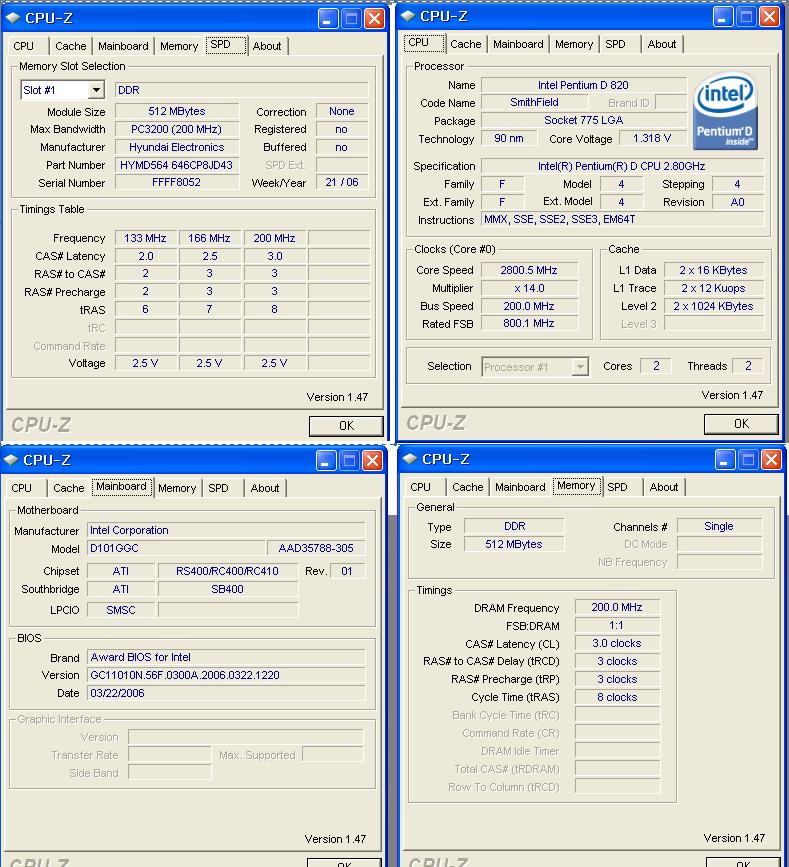Viewport: 789px width, 867px height.
Task: Click the 1:1 FSB:DRAM ratio value
Action: coord(617,625)
